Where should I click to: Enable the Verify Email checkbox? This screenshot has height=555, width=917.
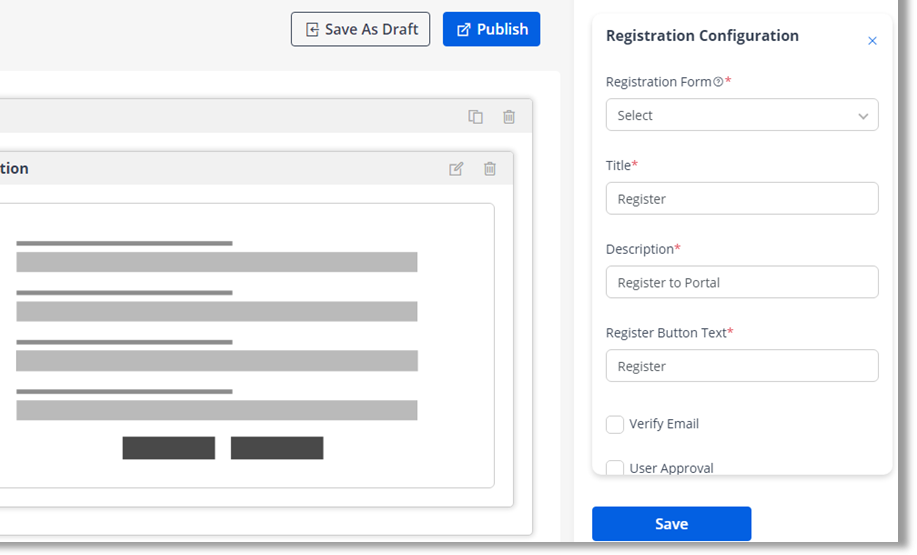click(615, 424)
